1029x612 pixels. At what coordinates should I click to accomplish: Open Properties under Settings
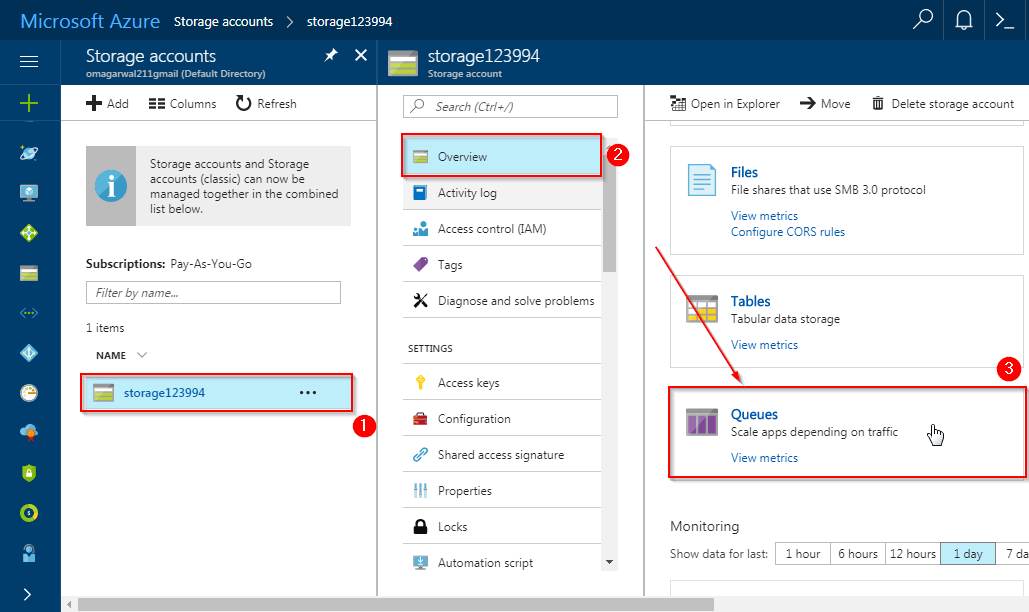click(x=501, y=491)
